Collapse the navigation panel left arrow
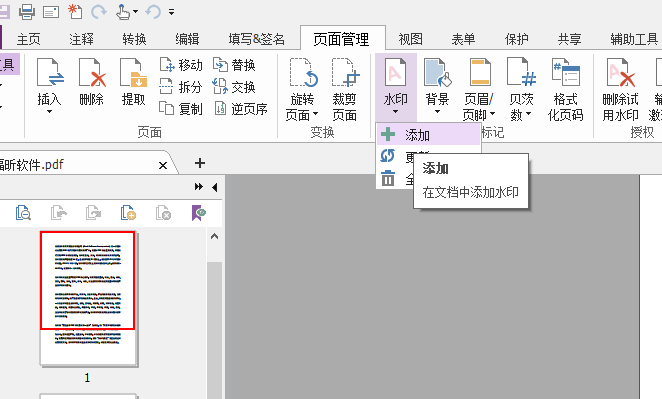Screen dimensions: 662x399 (x=214, y=187)
